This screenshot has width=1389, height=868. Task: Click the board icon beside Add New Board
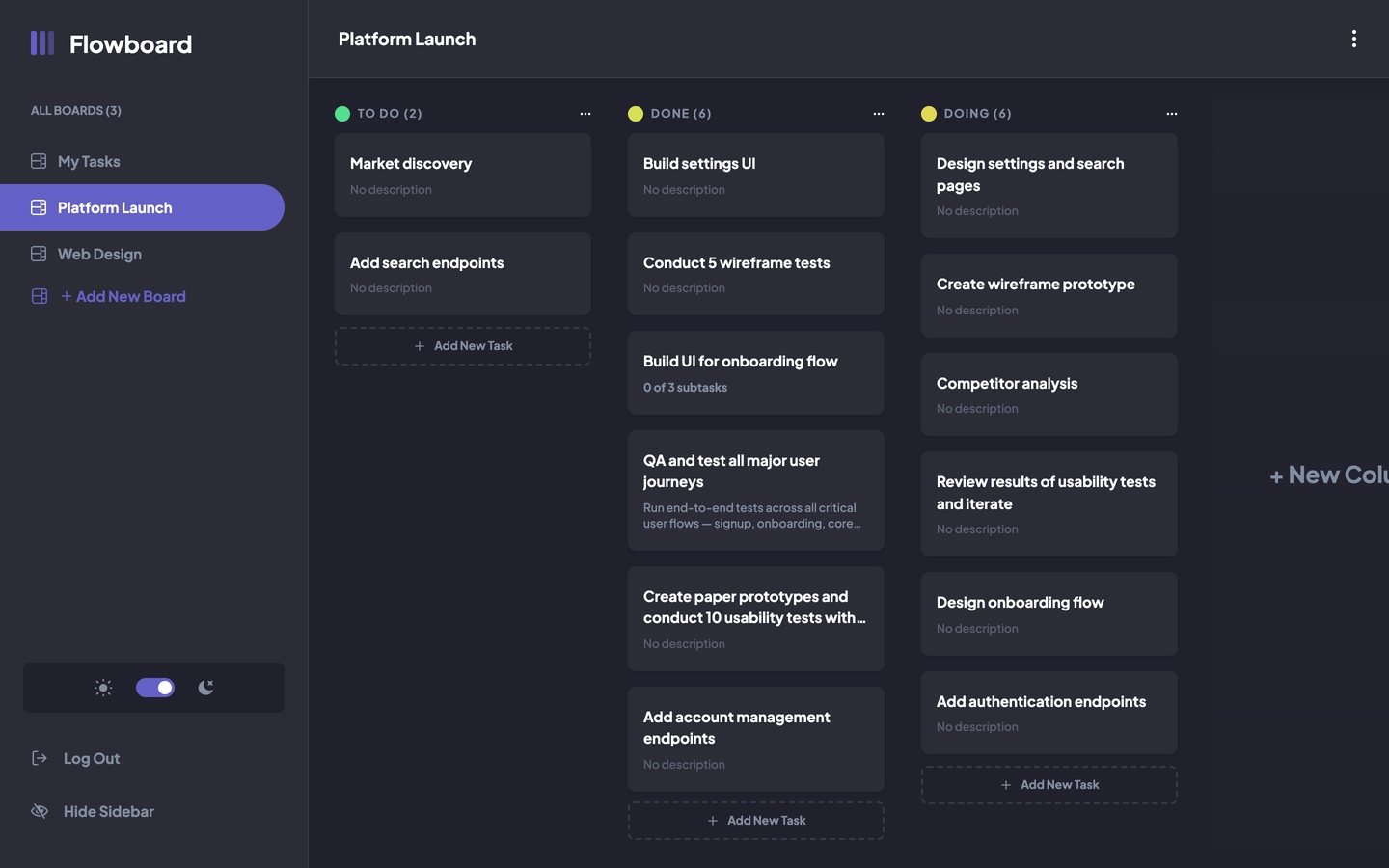point(39,296)
